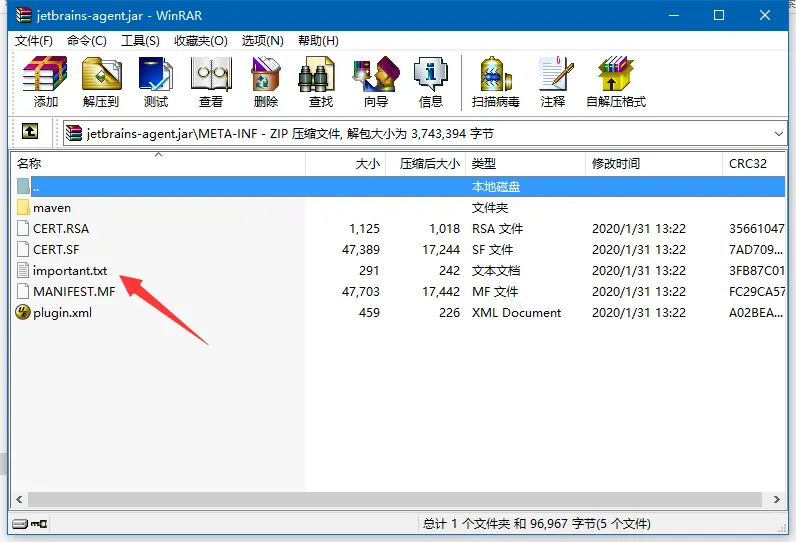Image resolution: width=796 pixels, height=542 pixels.
Task: Maximize the WinRAR window
Action: pos(719,15)
